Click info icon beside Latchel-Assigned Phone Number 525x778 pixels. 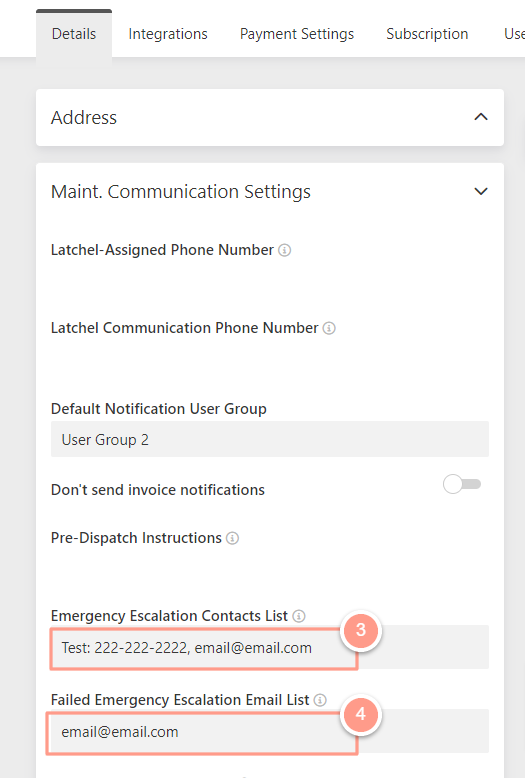[284, 250]
